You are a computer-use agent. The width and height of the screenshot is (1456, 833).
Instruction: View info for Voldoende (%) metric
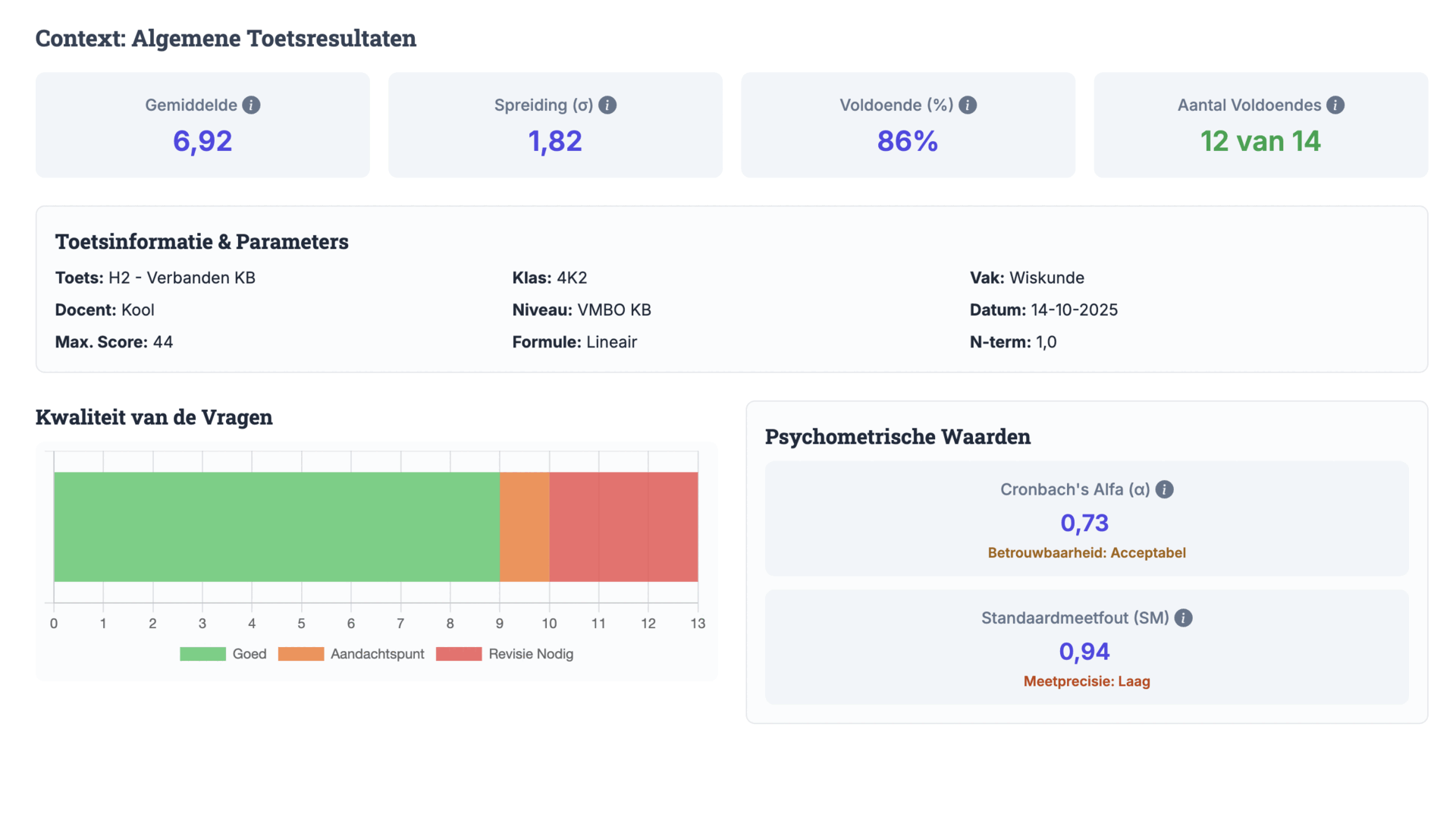[x=968, y=105]
